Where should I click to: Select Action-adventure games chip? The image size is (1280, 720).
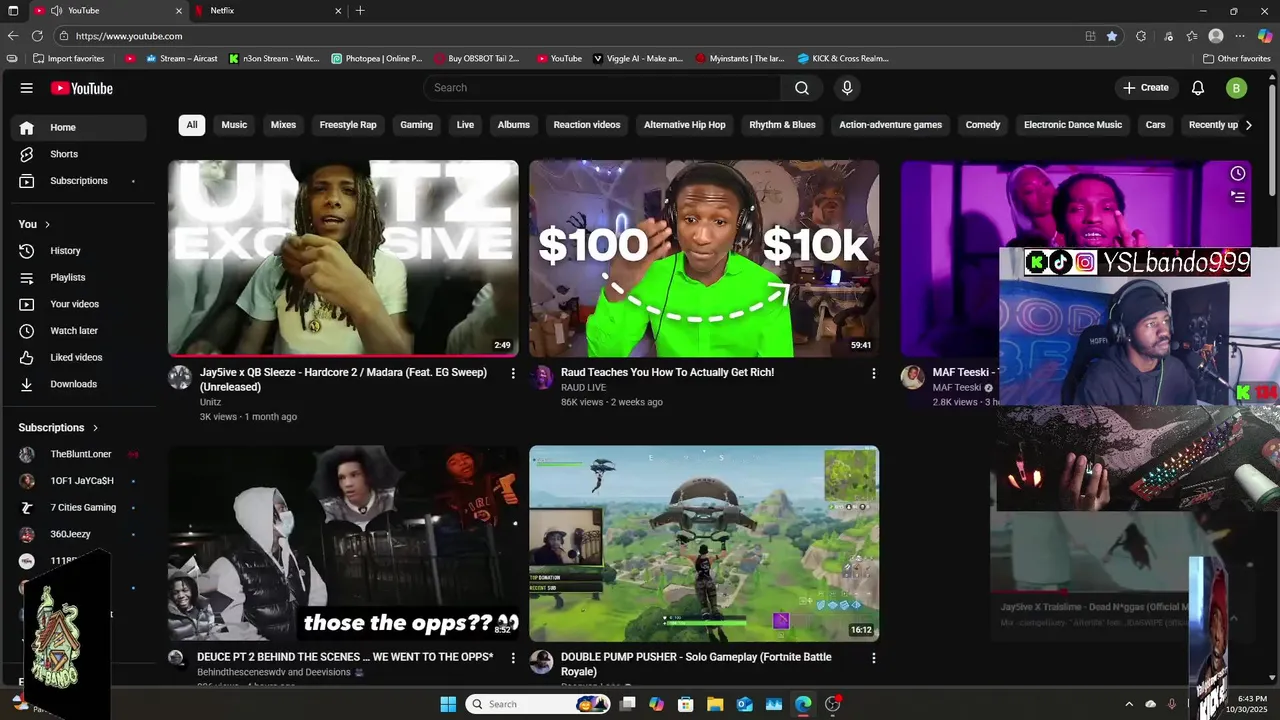click(x=891, y=125)
